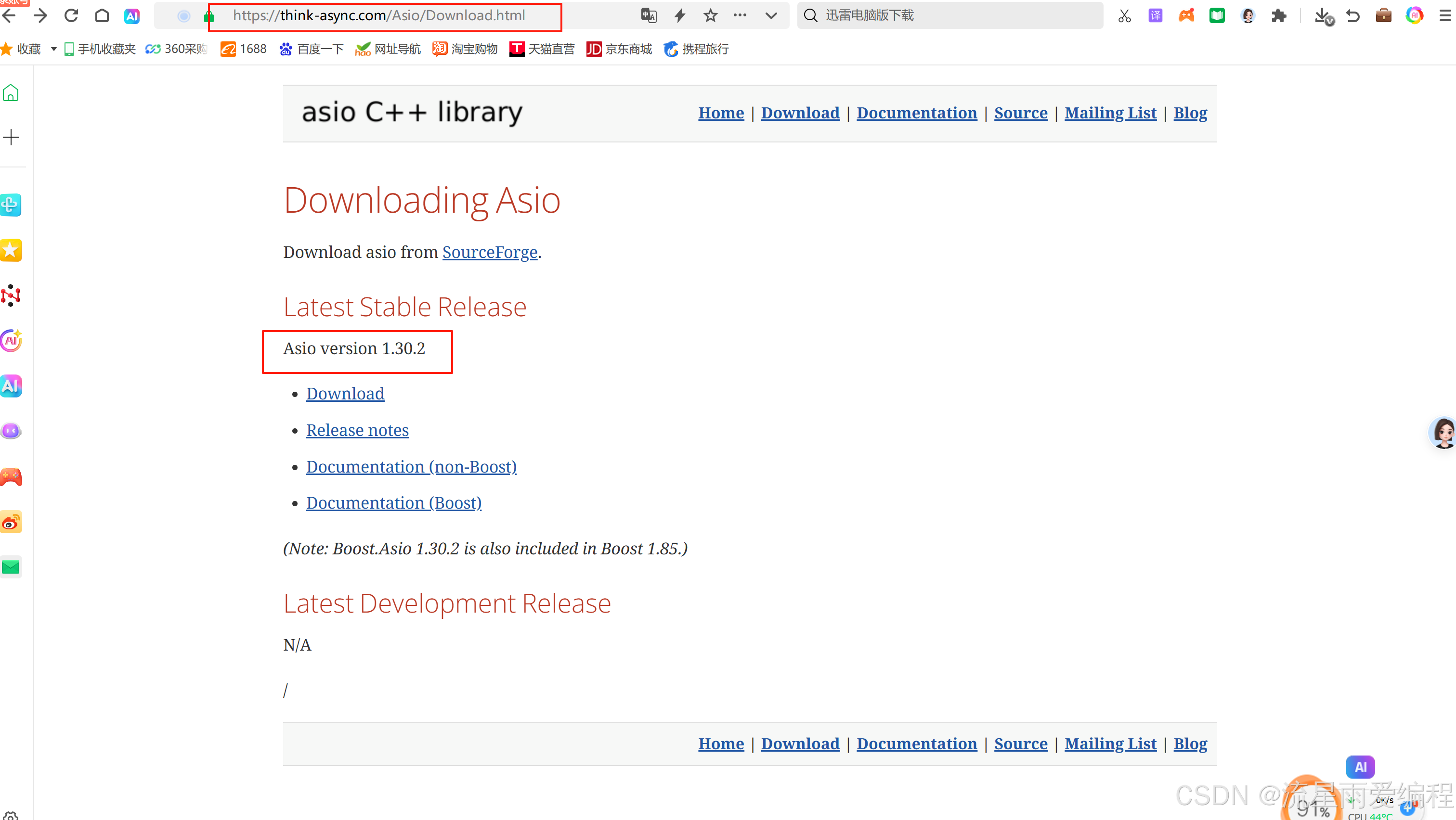The height and width of the screenshot is (820, 1456).
Task: Open the three-dots more options menu
Action: [740, 15]
